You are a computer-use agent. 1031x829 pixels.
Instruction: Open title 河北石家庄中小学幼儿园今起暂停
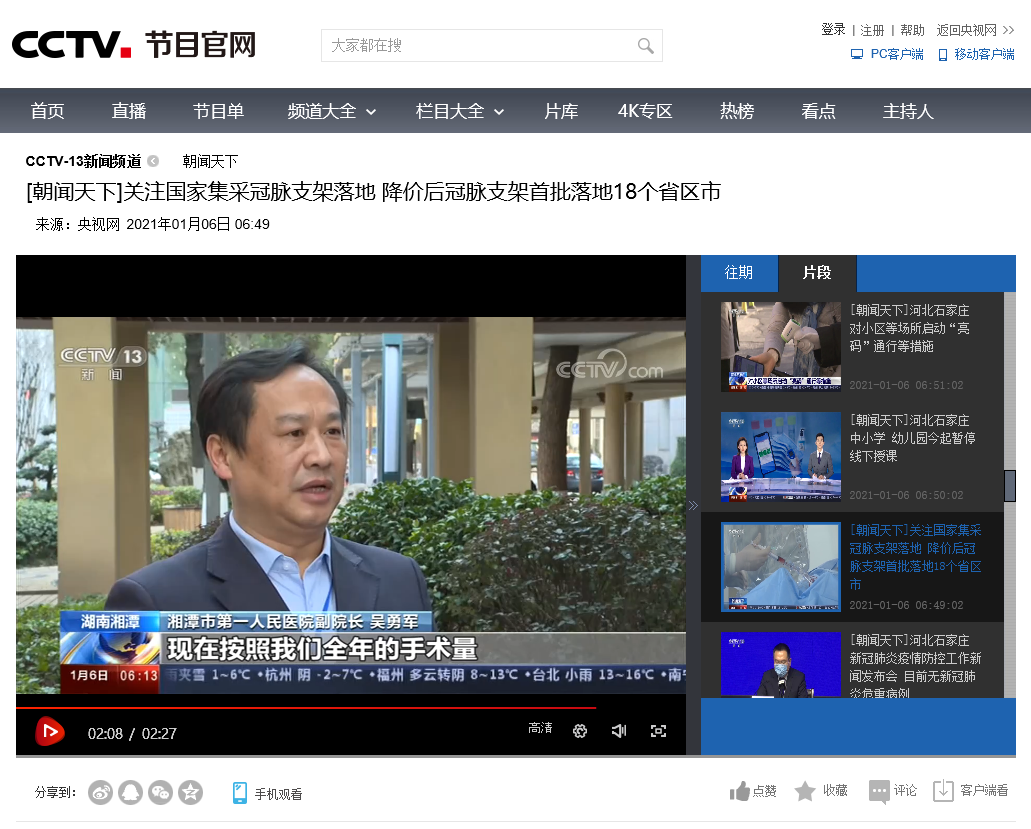pyautogui.click(x=912, y=438)
